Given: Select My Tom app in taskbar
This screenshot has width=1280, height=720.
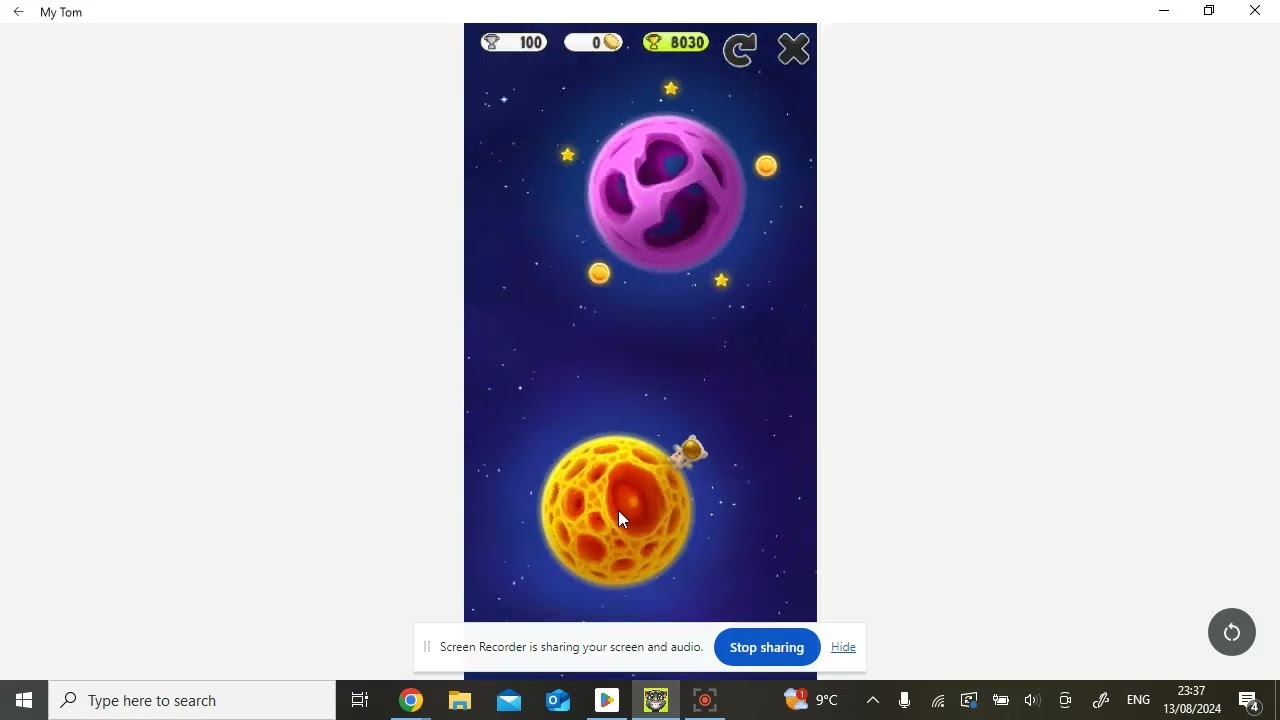Looking at the screenshot, I should tap(656, 700).
